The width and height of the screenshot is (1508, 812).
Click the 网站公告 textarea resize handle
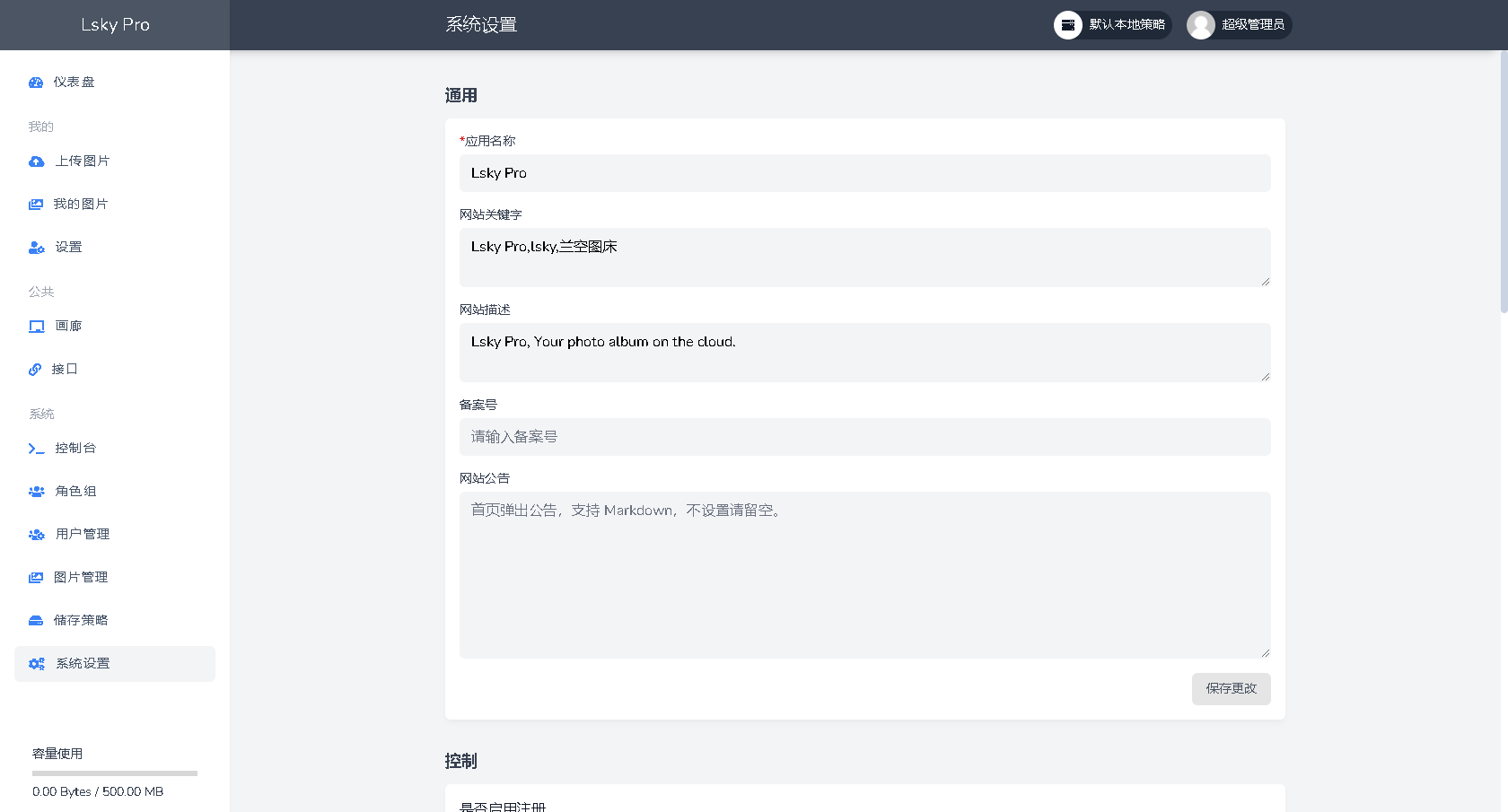[x=1265, y=652]
